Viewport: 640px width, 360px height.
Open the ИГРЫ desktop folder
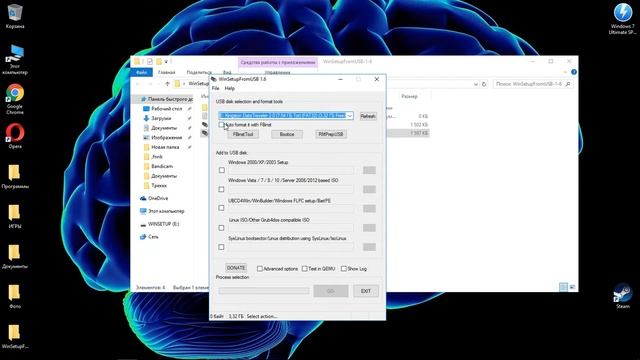click(x=15, y=216)
